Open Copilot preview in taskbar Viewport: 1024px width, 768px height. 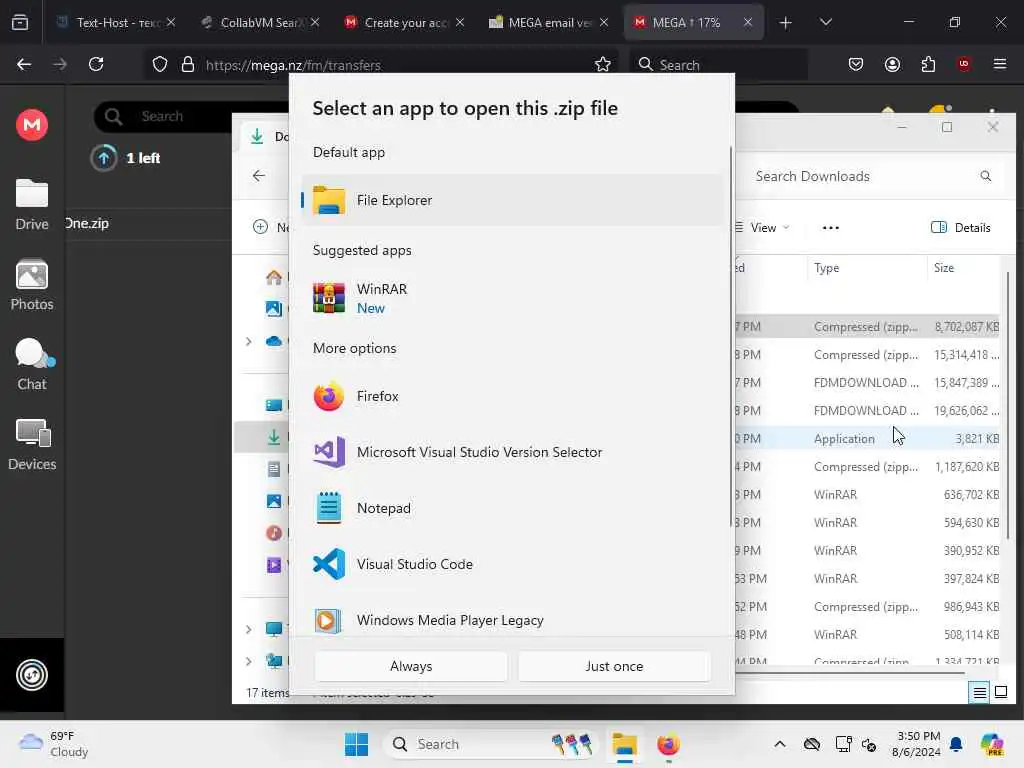(991, 744)
